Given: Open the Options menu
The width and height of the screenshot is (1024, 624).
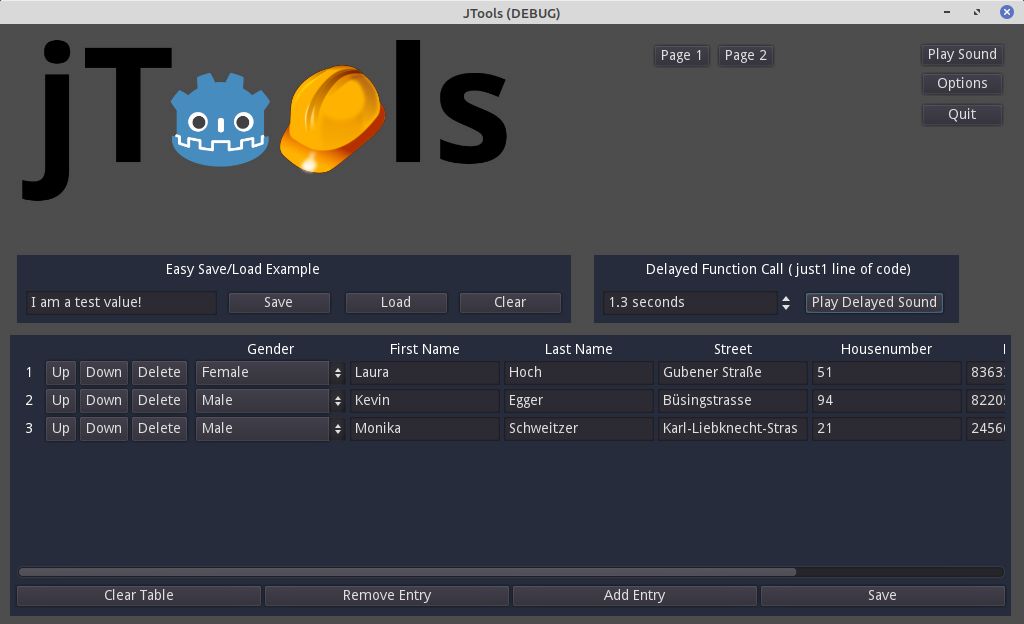Looking at the screenshot, I should coord(962,84).
